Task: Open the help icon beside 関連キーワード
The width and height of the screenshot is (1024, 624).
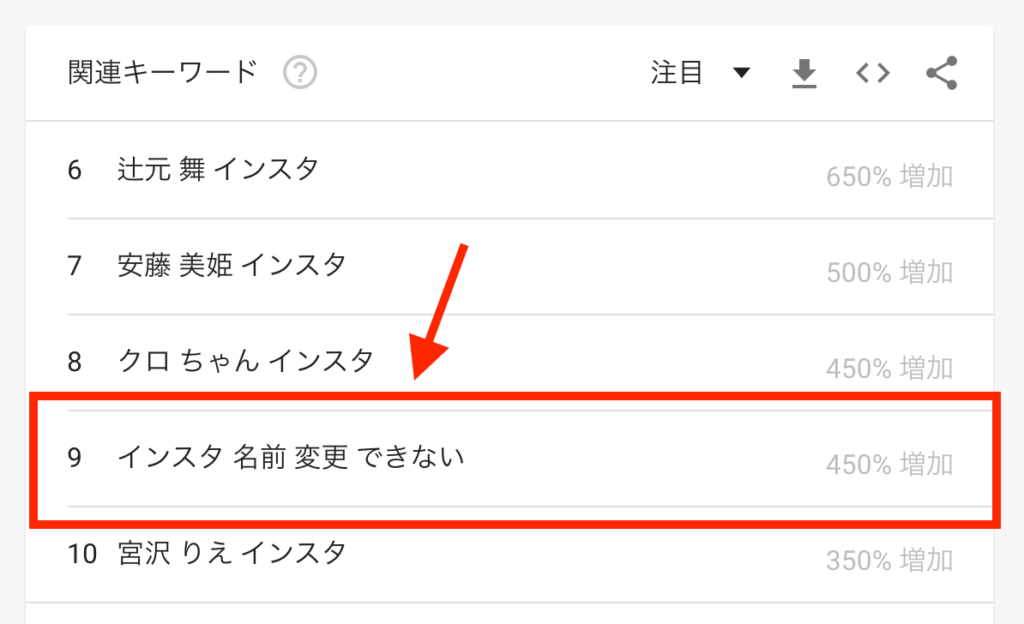Action: pyautogui.click(x=300, y=72)
